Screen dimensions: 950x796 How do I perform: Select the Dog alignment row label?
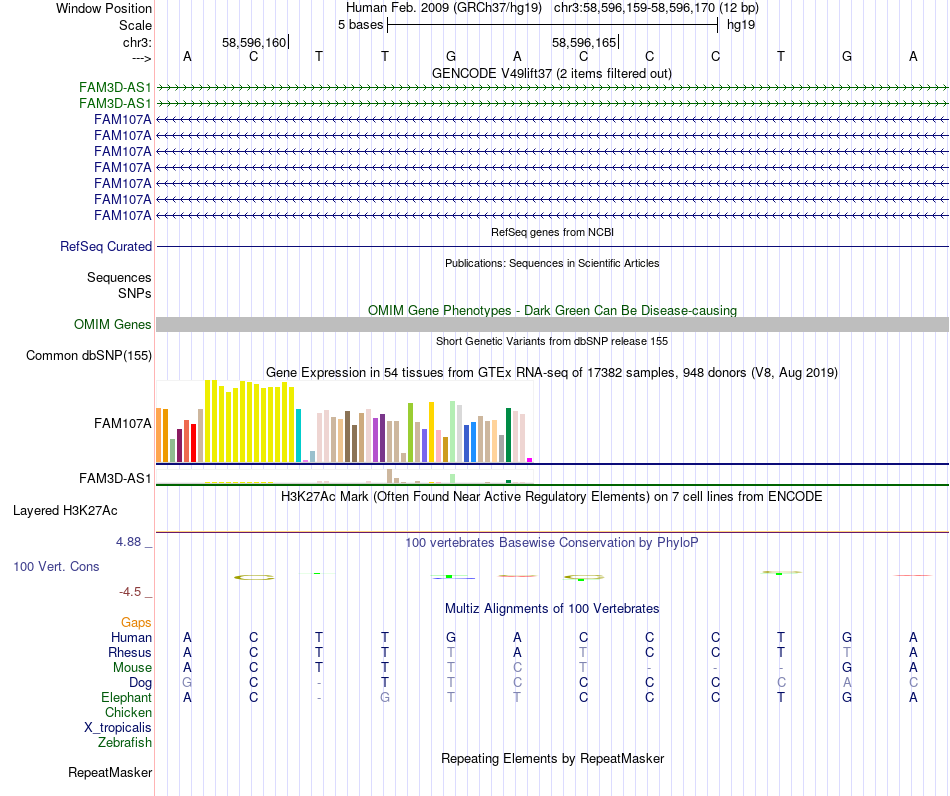[140, 683]
